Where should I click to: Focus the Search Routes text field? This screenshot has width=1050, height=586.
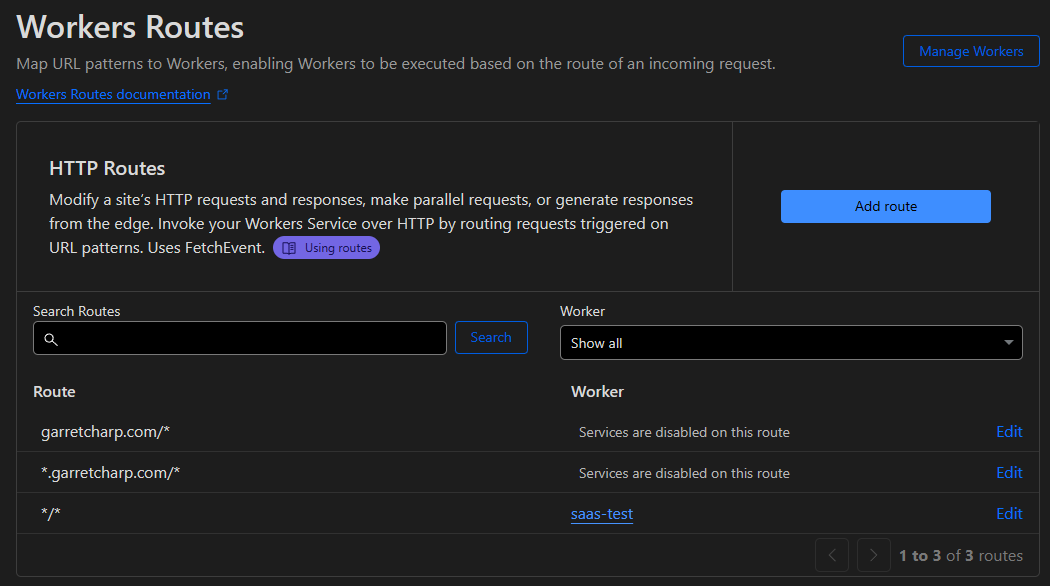pyautogui.click(x=250, y=339)
